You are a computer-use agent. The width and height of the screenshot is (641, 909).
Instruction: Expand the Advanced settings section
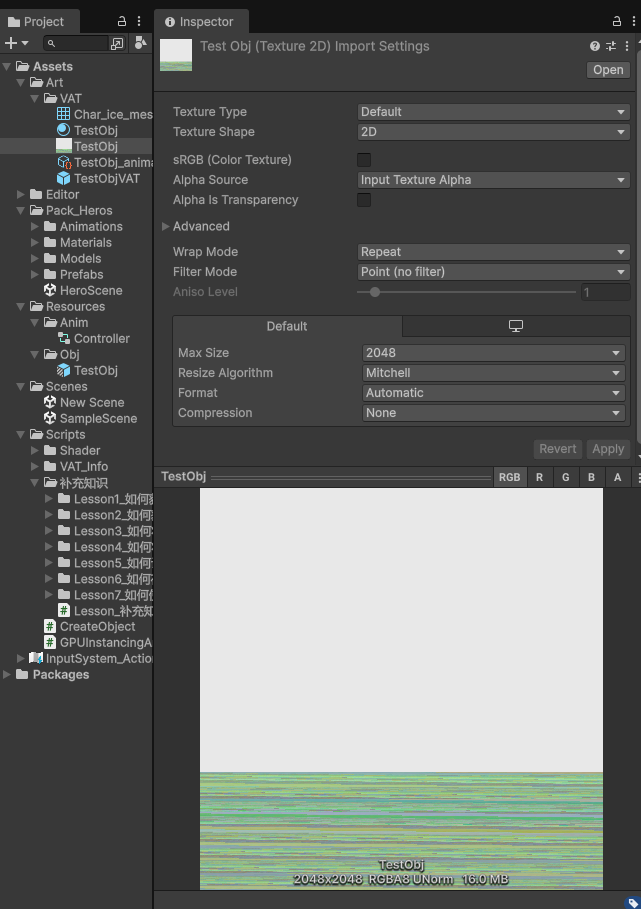point(200,226)
